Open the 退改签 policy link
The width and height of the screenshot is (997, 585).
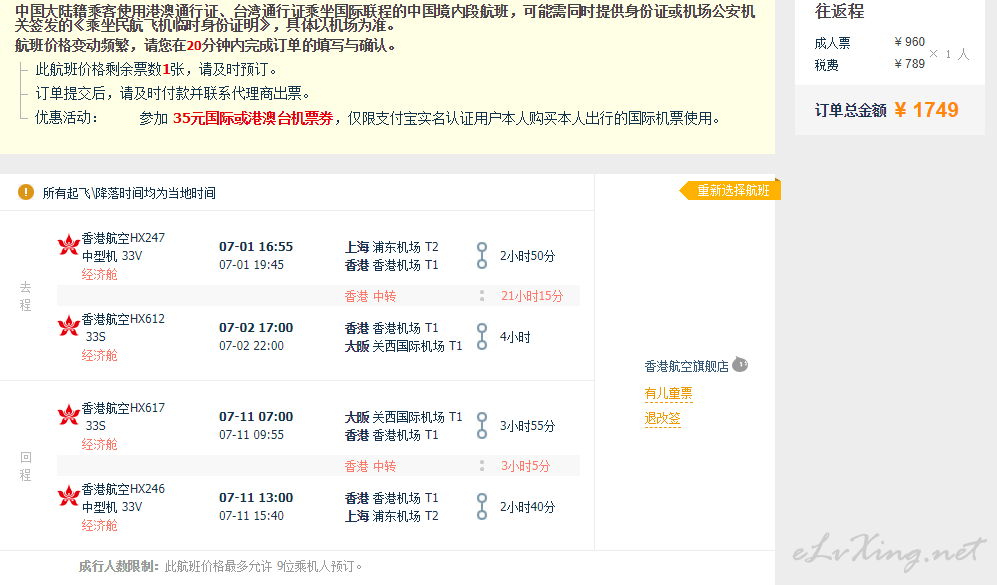663,418
